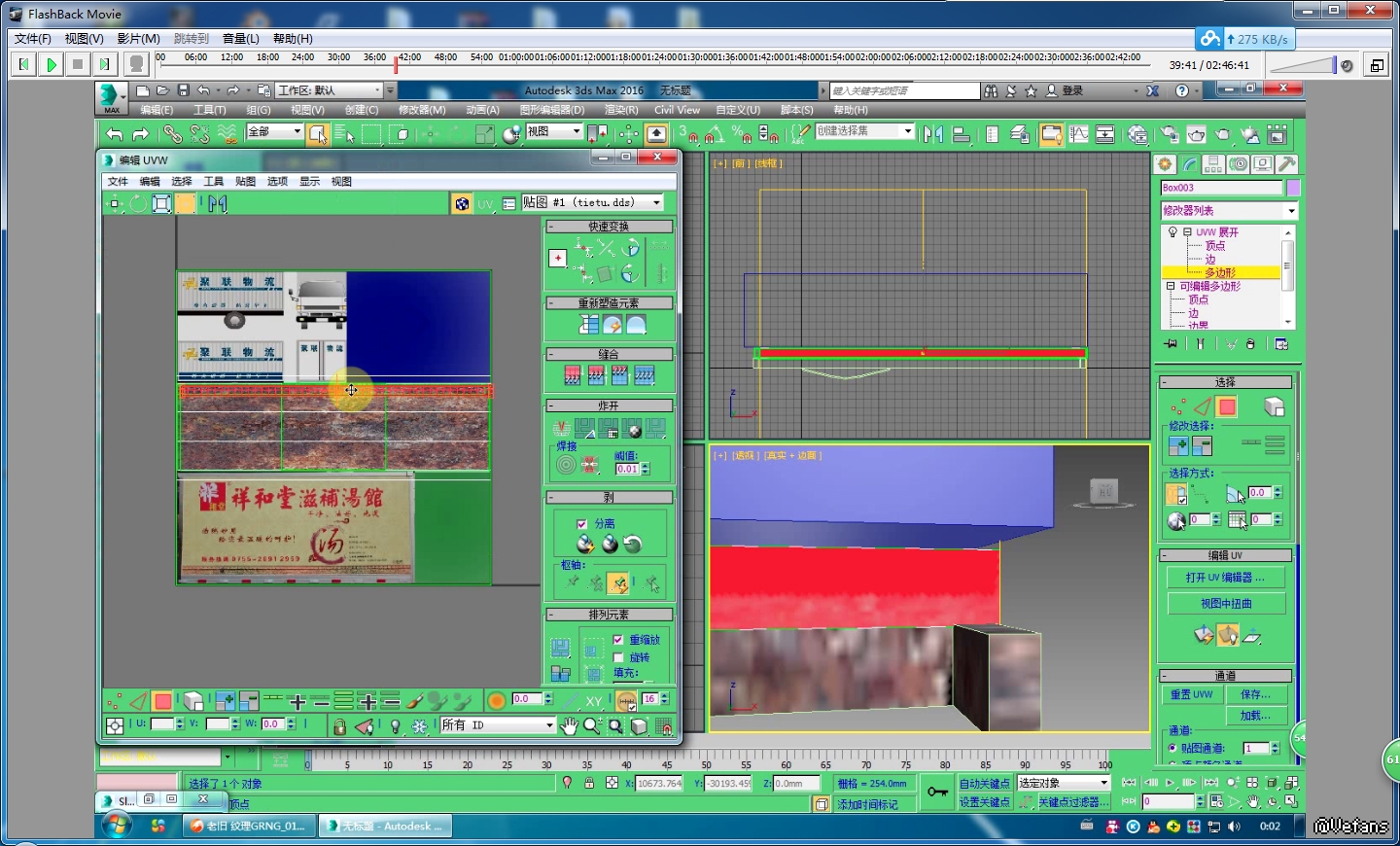This screenshot has width=1400, height=846.
Task: Open the 工具 menu in UVW editor
Action: pyautogui.click(x=213, y=182)
